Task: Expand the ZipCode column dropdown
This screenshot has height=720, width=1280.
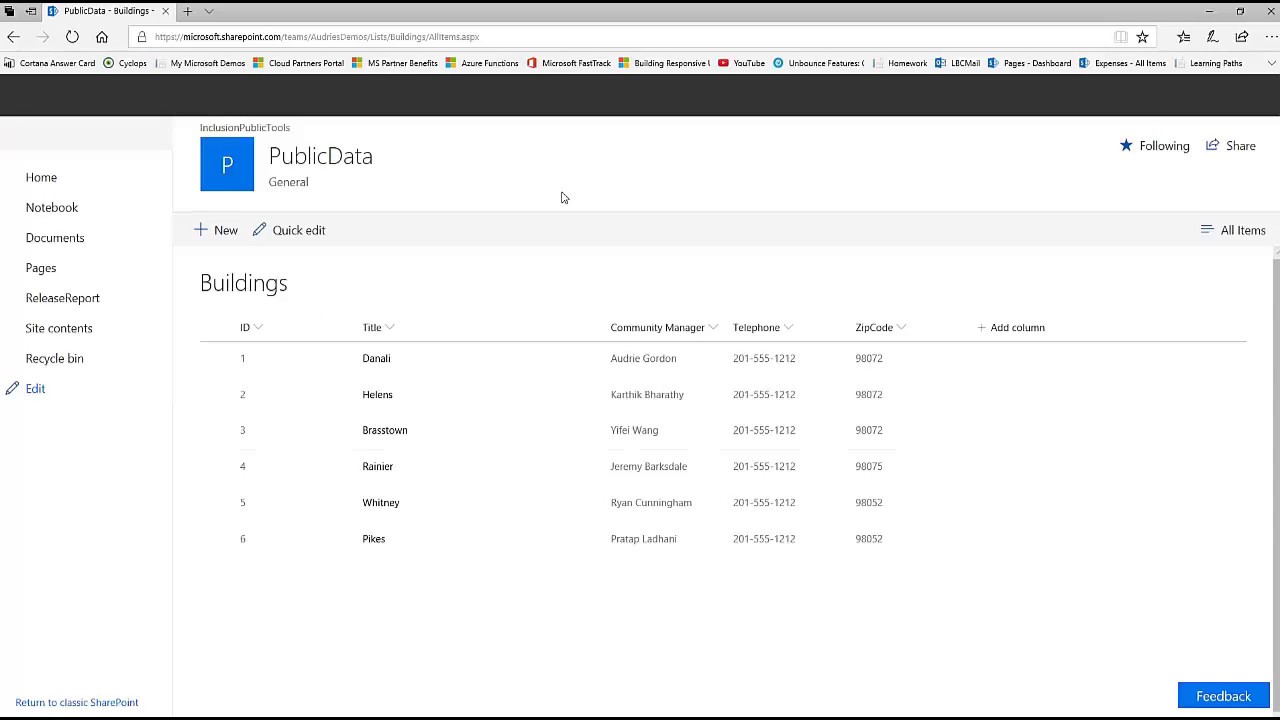Action: 901,327
